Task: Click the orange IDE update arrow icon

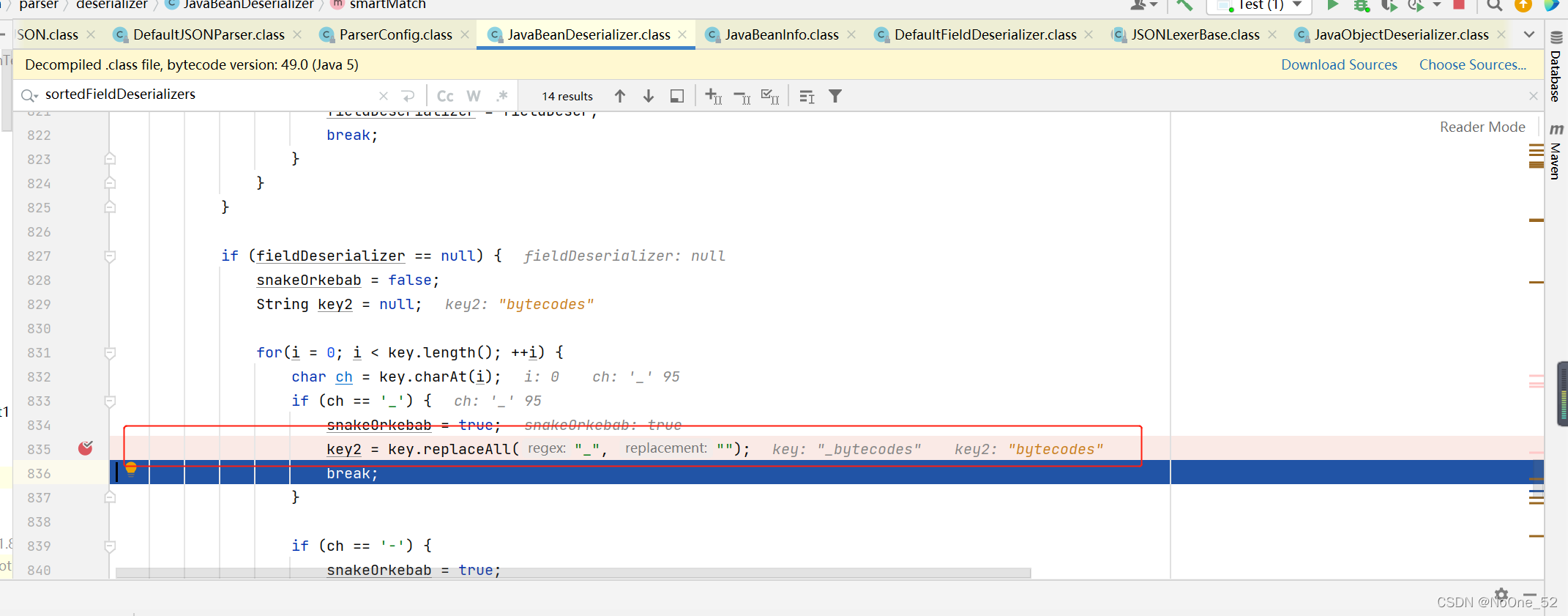Action: point(1523,4)
